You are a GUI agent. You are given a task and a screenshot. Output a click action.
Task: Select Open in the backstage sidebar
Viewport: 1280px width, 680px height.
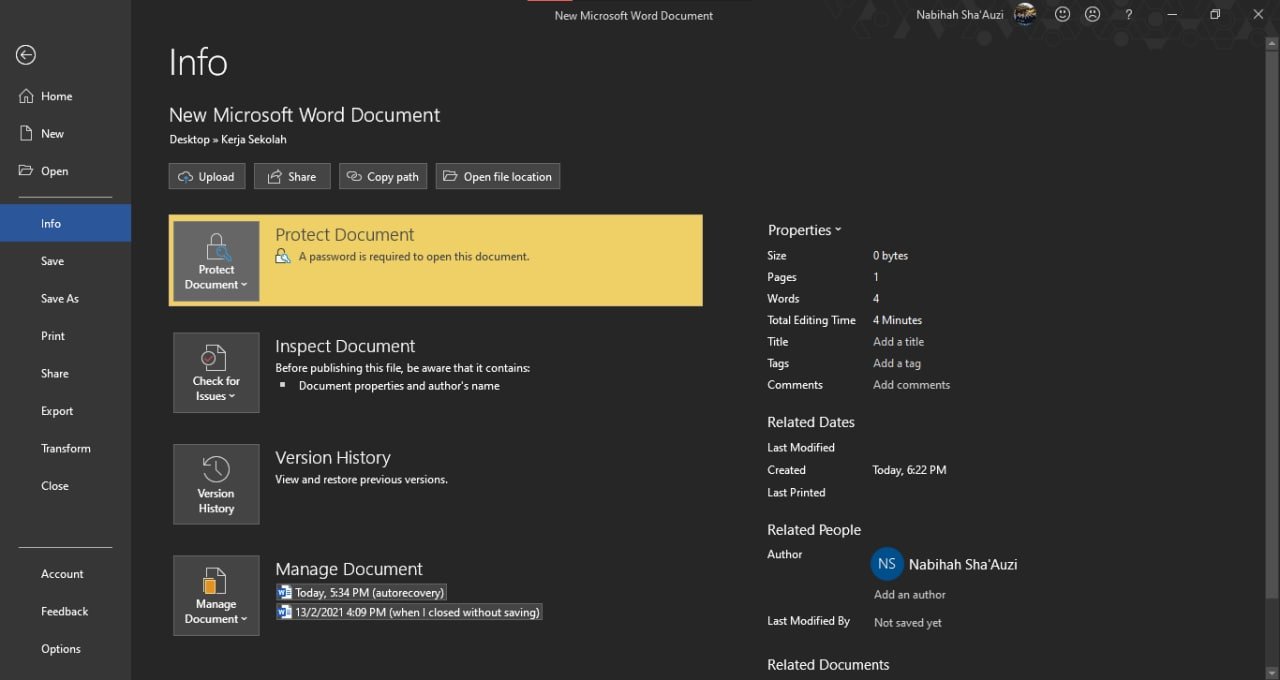click(x=65, y=171)
